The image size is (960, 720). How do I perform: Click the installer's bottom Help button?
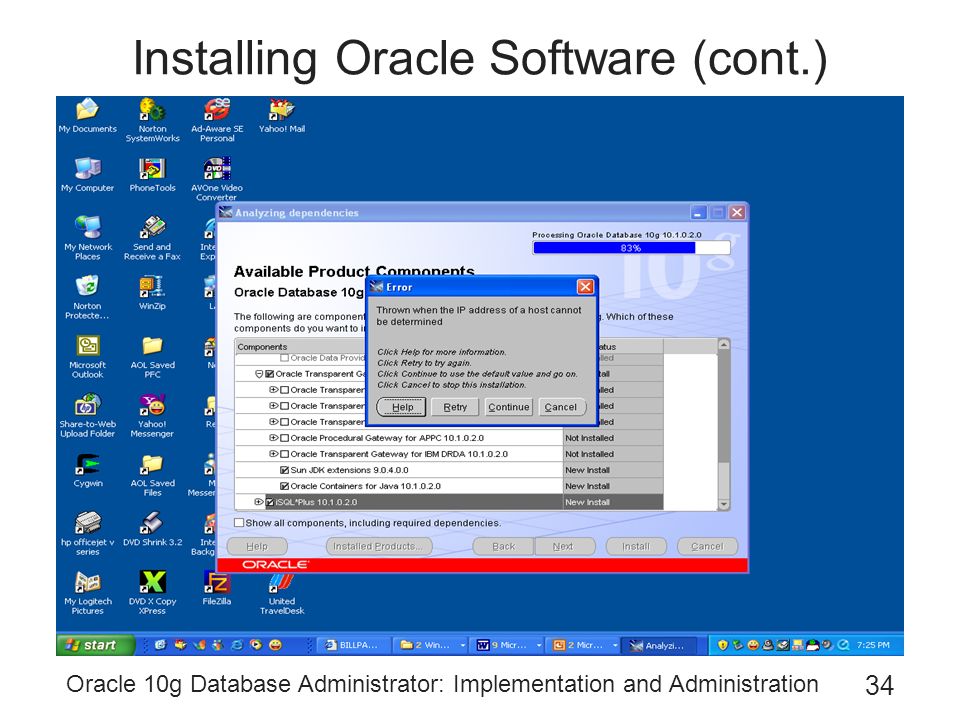click(x=257, y=546)
